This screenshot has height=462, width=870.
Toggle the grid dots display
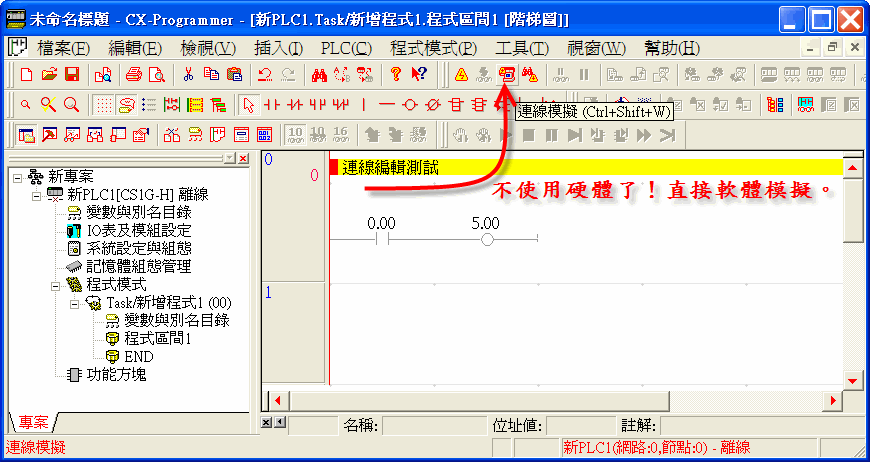coord(102,104)
